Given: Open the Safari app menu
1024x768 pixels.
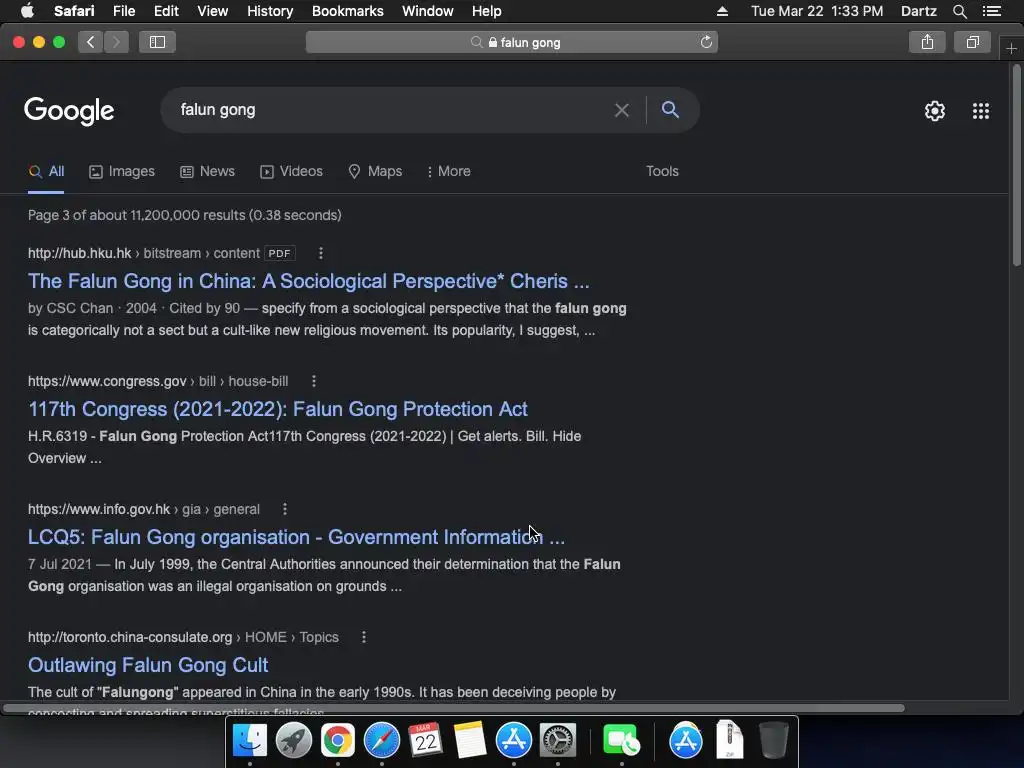Looking at the screenshot, I should (x=74, y=11).
